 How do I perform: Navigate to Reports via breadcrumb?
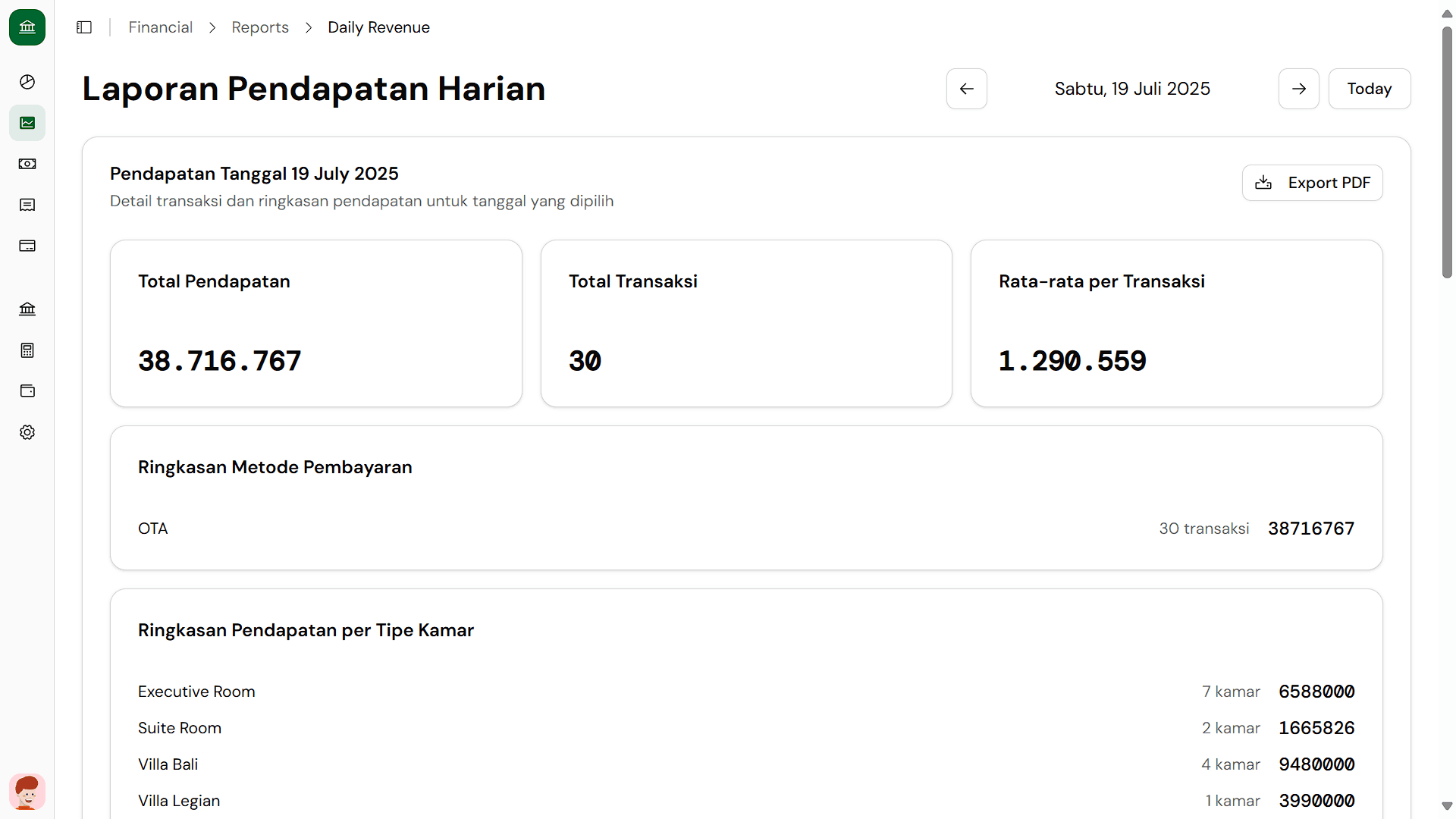click(260, 27)
